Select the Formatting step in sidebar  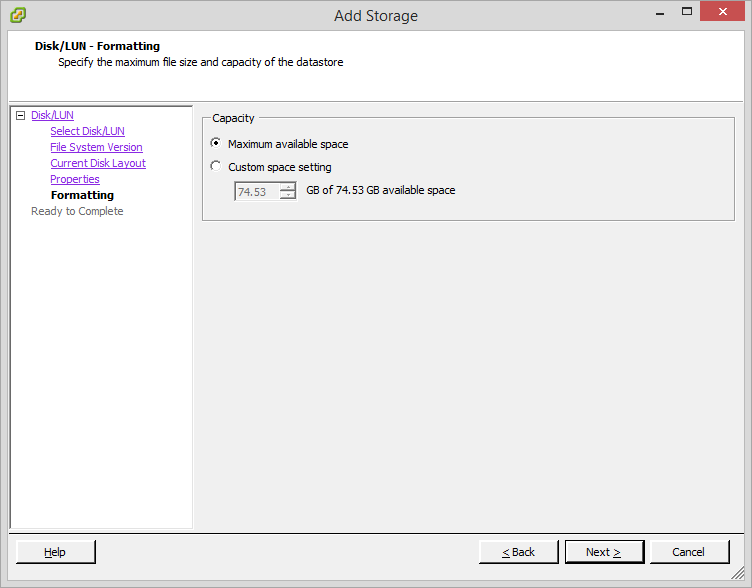pyautogui.click(x=82, y=196)
